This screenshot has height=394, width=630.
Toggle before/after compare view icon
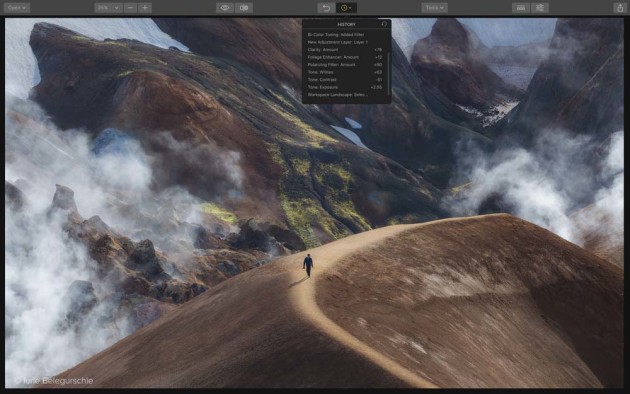point(244,8)
